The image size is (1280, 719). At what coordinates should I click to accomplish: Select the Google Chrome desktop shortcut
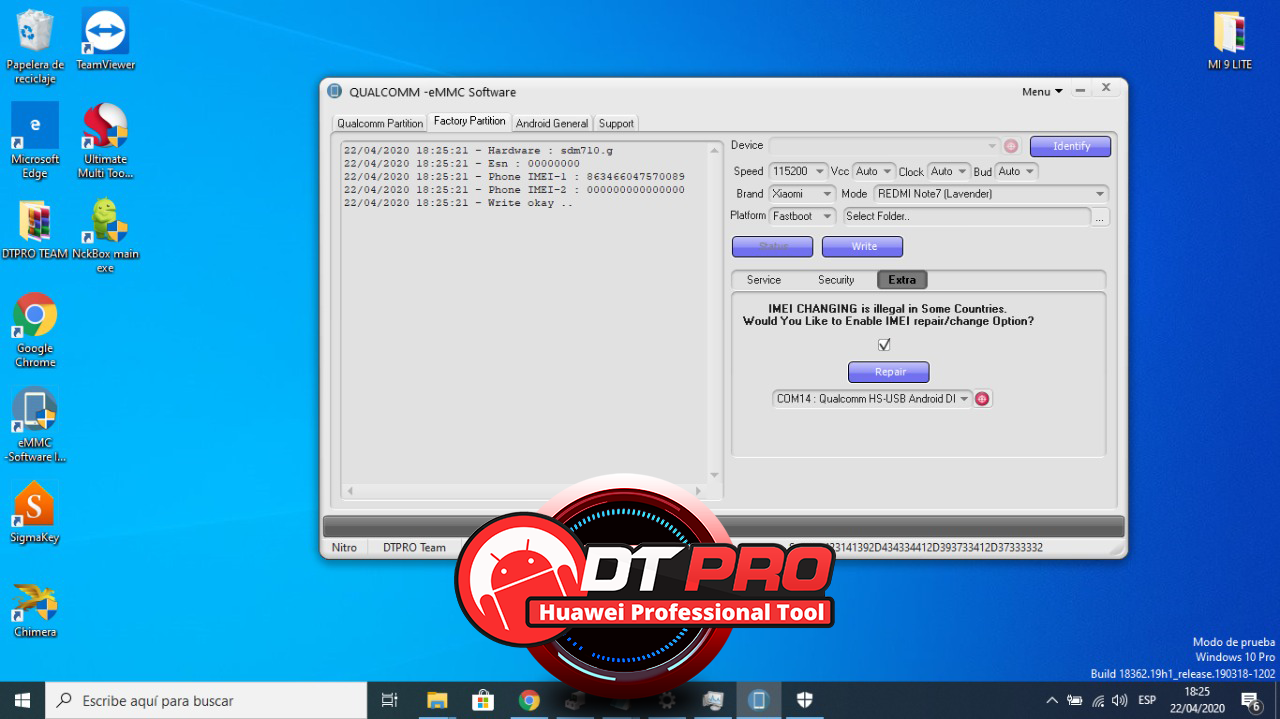pyautogui.click(x=35, y=330)
